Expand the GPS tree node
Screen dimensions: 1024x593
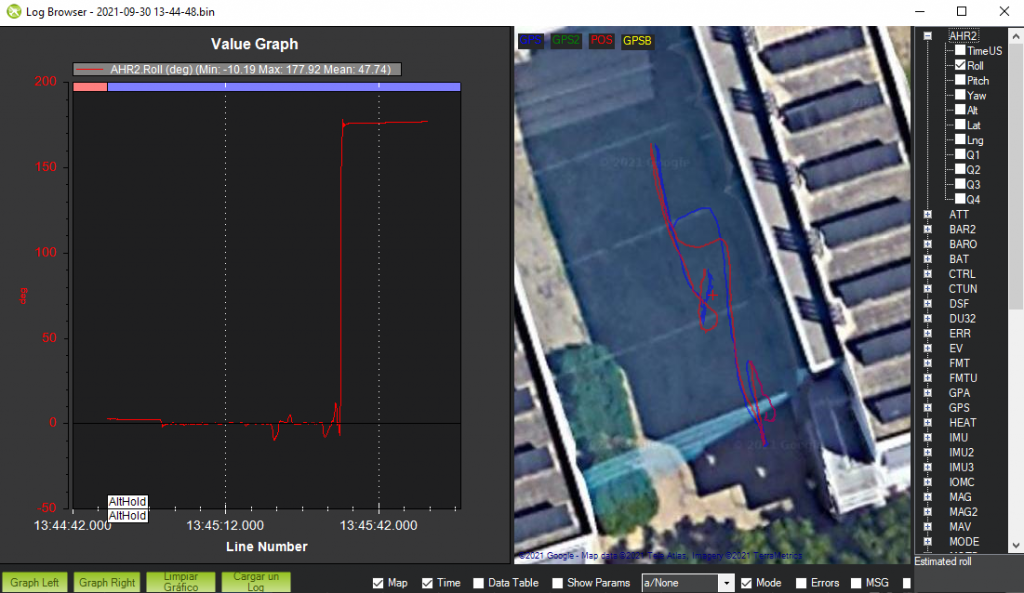(x=928, y=408)
